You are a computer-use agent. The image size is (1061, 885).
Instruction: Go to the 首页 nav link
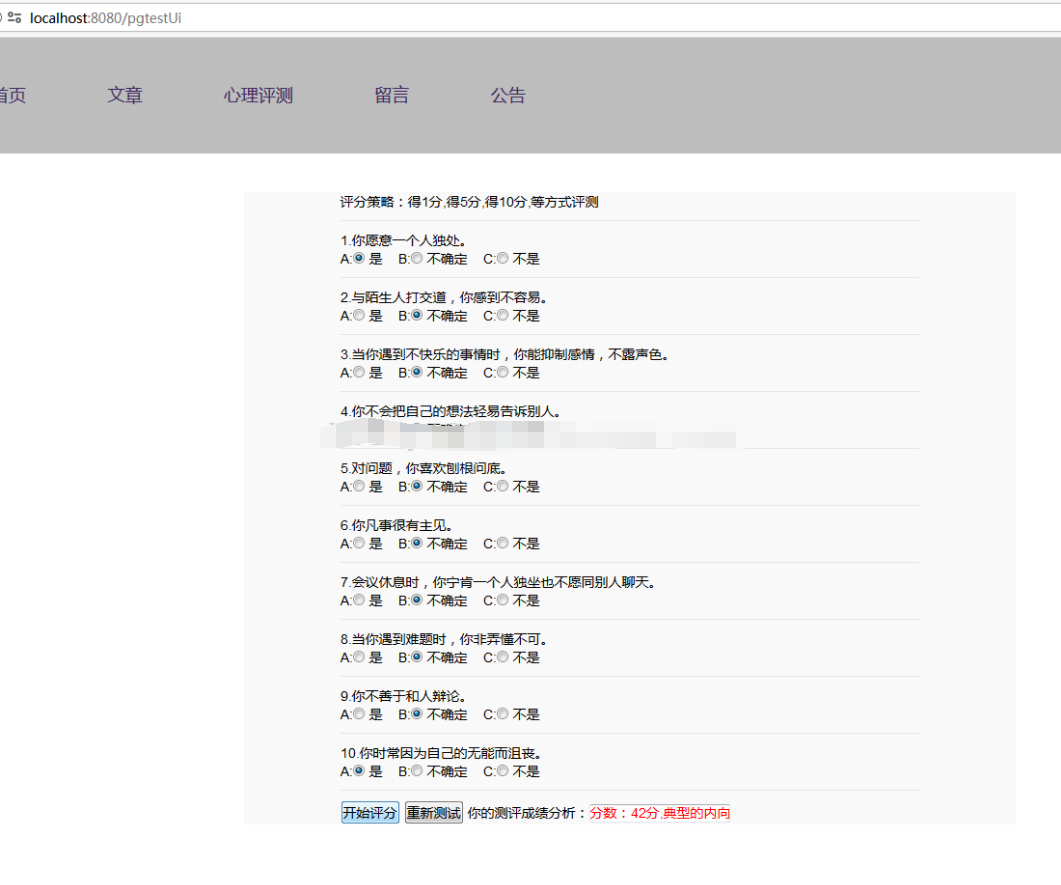tap(12, 95)
